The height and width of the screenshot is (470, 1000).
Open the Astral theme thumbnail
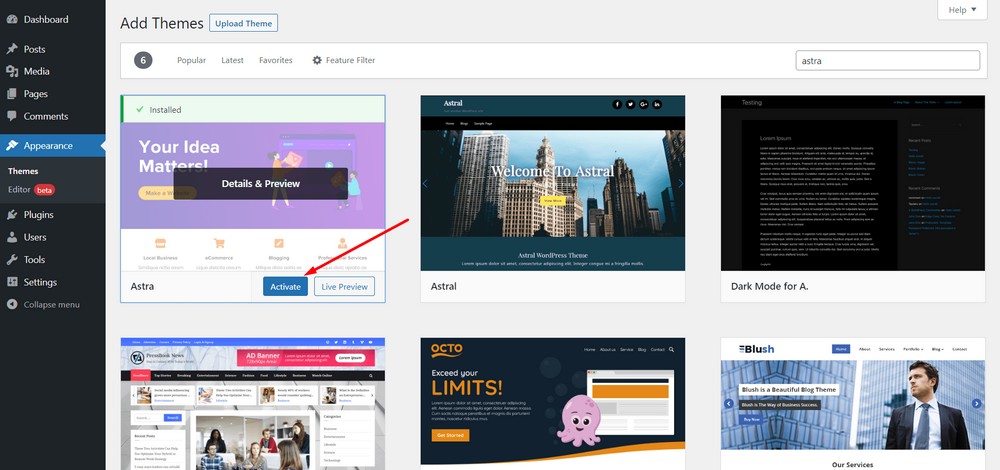pyautogui.click(x=552, y=183)
